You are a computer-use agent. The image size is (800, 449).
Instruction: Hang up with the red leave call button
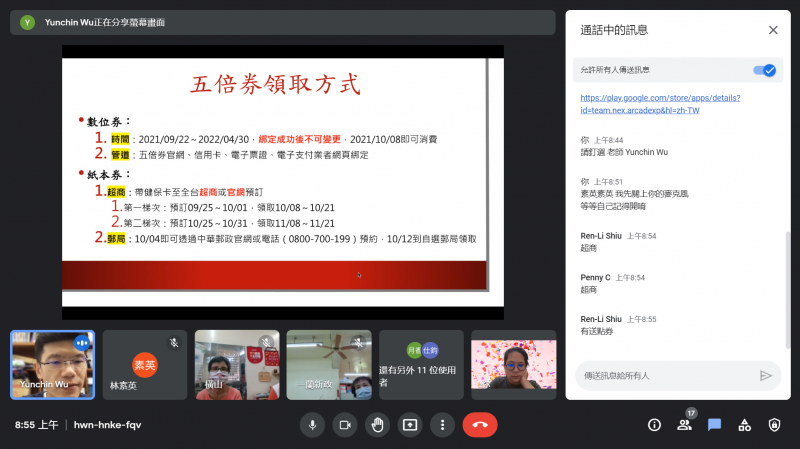[x=480, y=425]
